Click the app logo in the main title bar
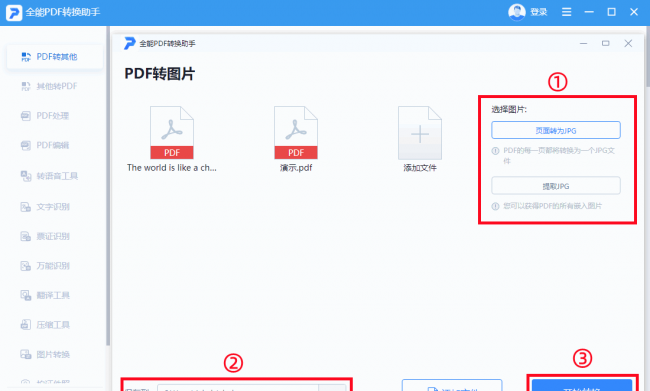 [14, 12]
